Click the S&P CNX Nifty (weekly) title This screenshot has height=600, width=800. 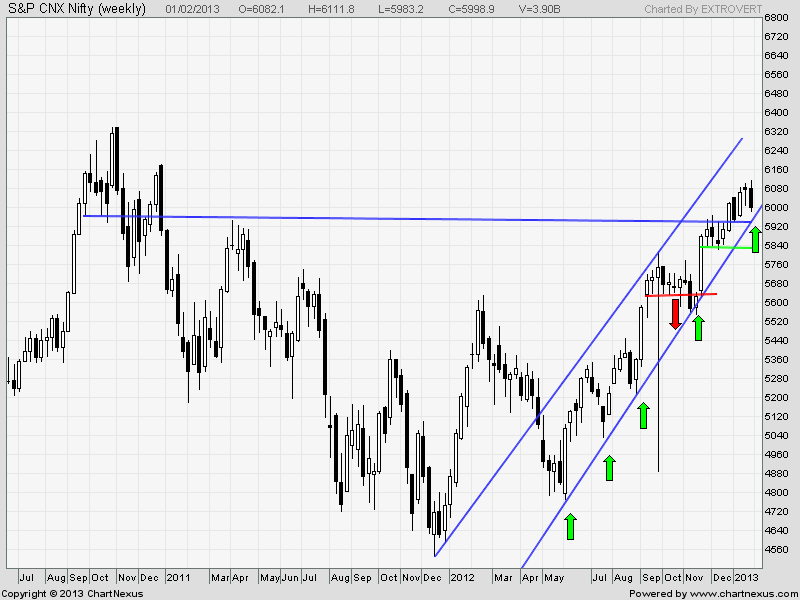click(x=76, y=9)
